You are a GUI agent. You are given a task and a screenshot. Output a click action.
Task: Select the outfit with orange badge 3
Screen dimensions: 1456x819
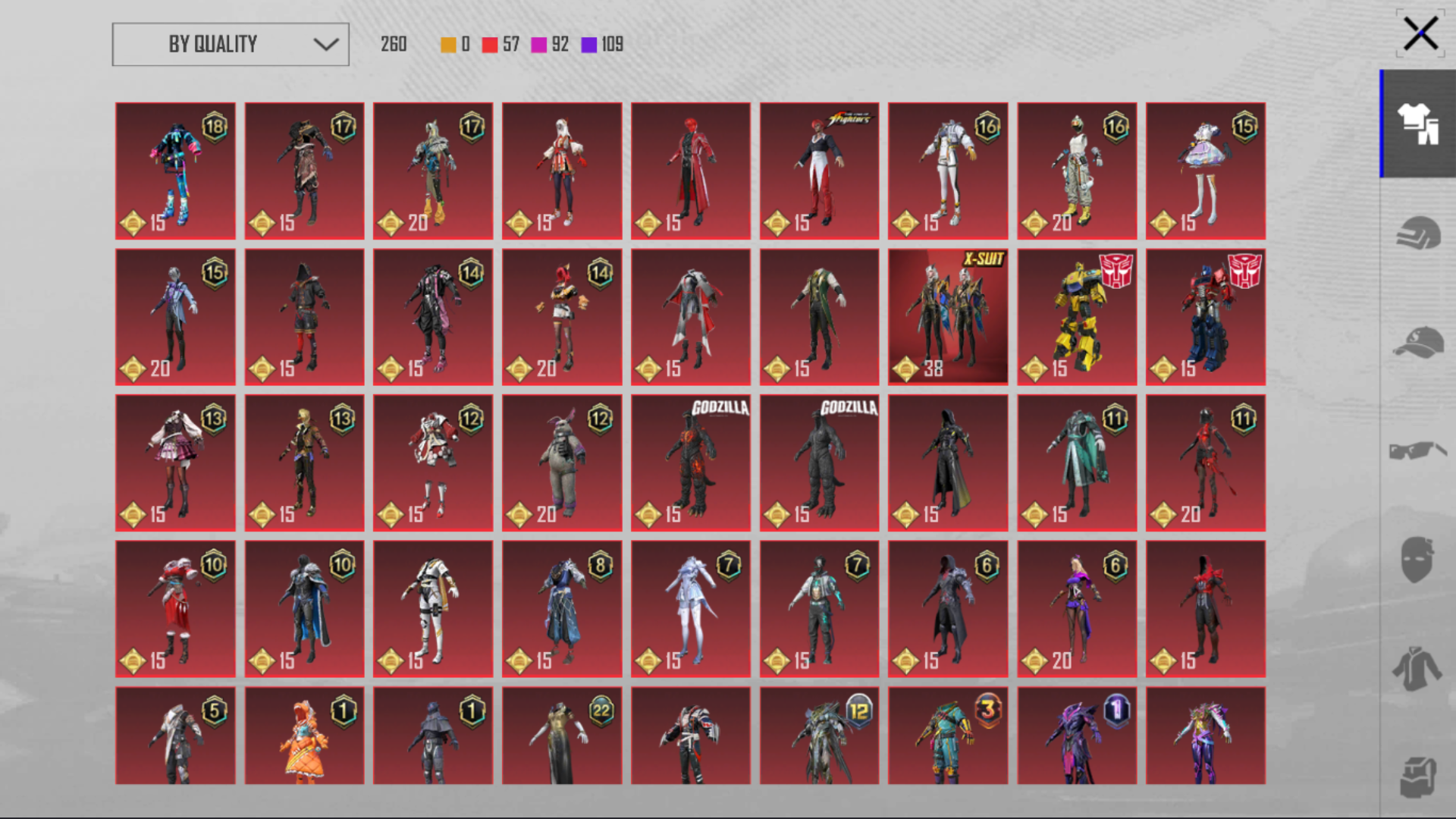(948, 736)
